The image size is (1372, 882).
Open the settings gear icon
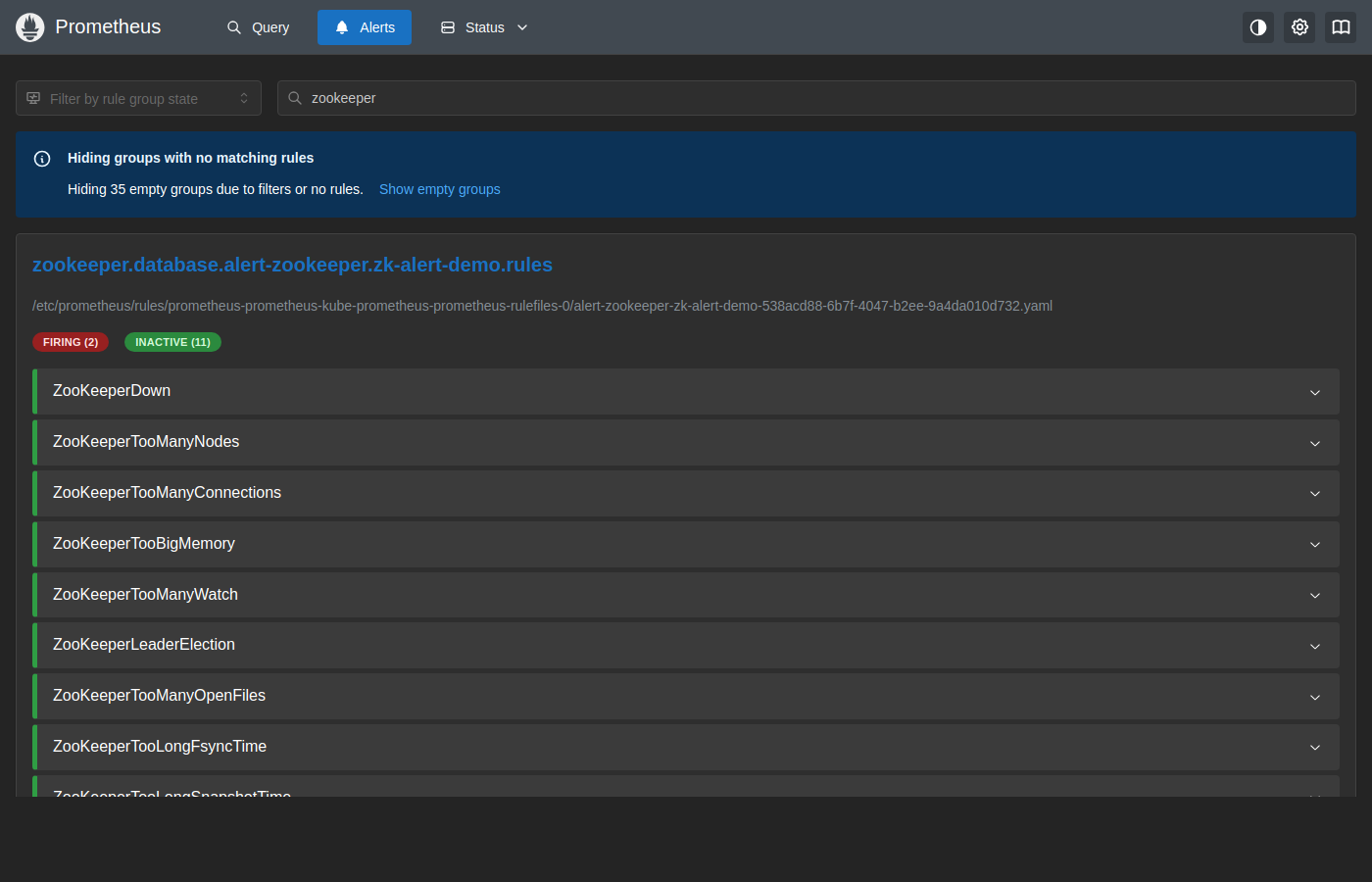pyautogui.click(x=1299, y=27)
